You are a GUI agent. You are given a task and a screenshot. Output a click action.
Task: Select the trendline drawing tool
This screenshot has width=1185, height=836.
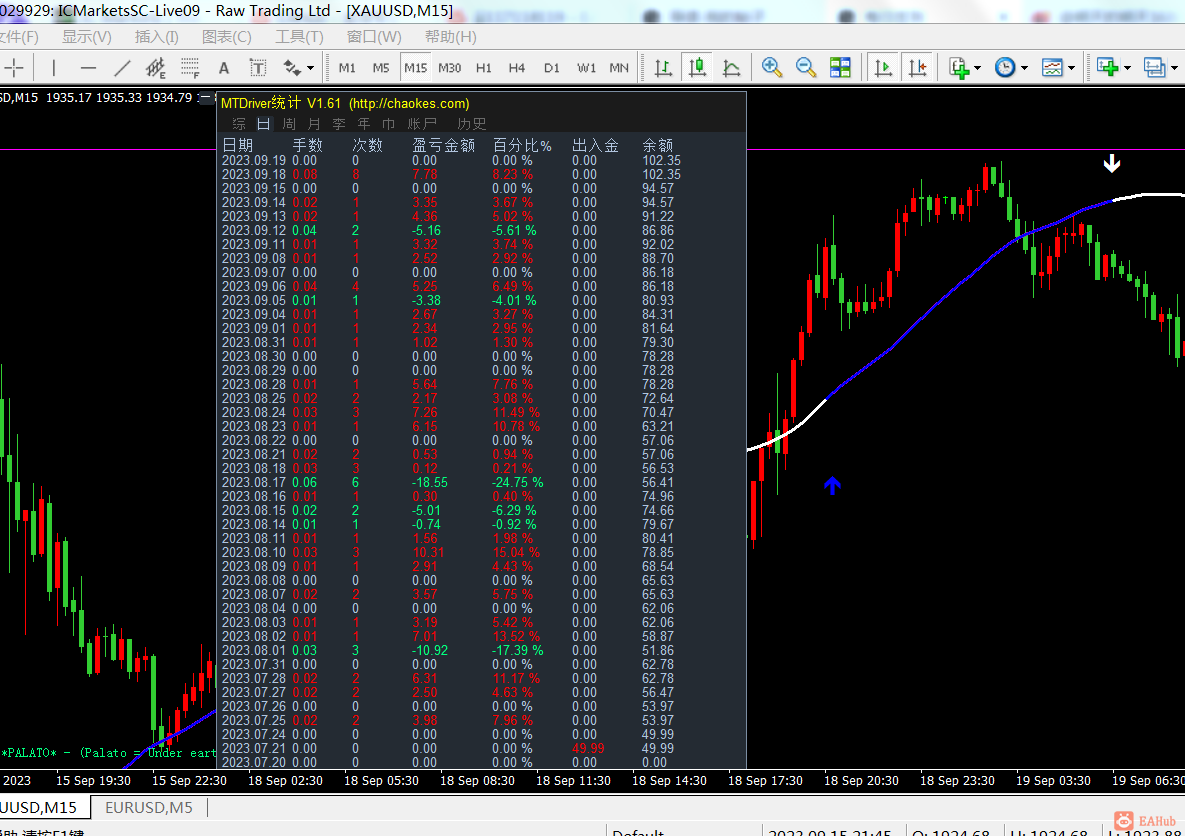point(122,68)
